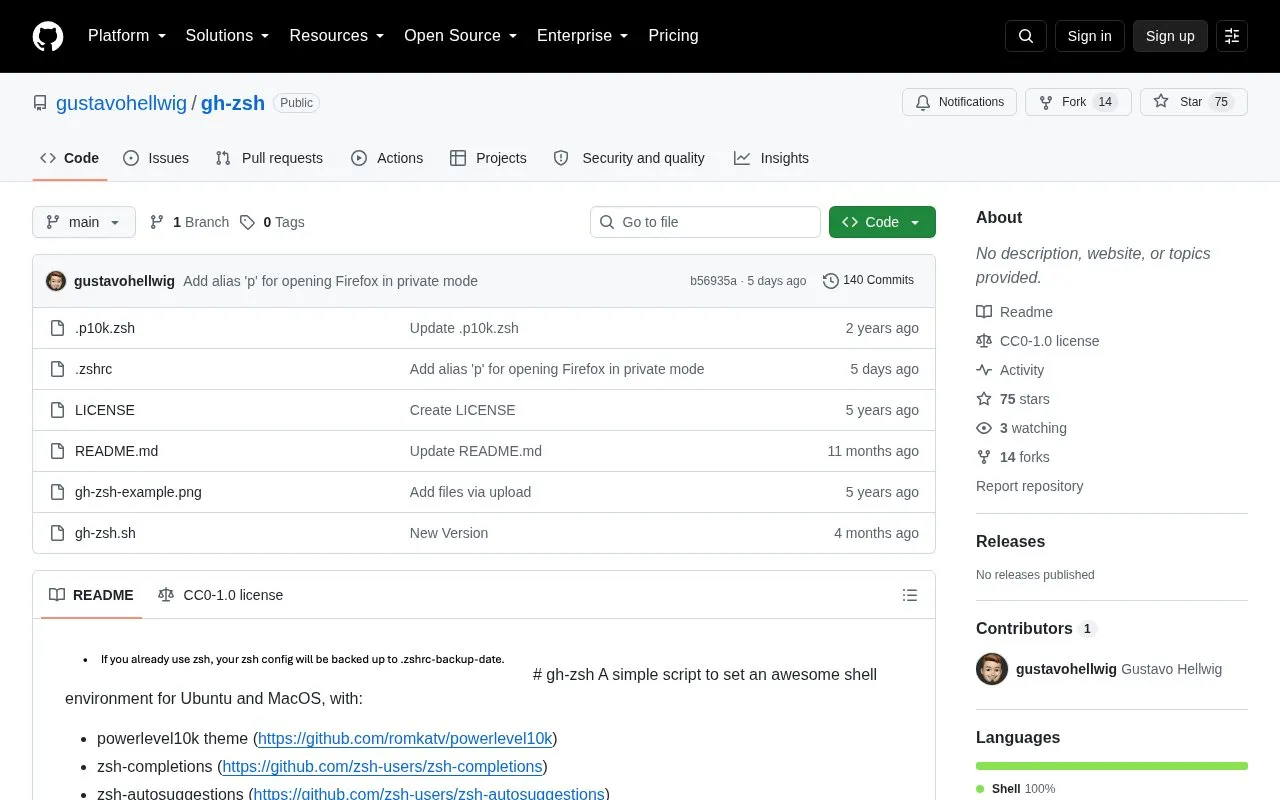Click the commit history clock icon
This screenshot has width=1280, height=800.
[831, 281]
